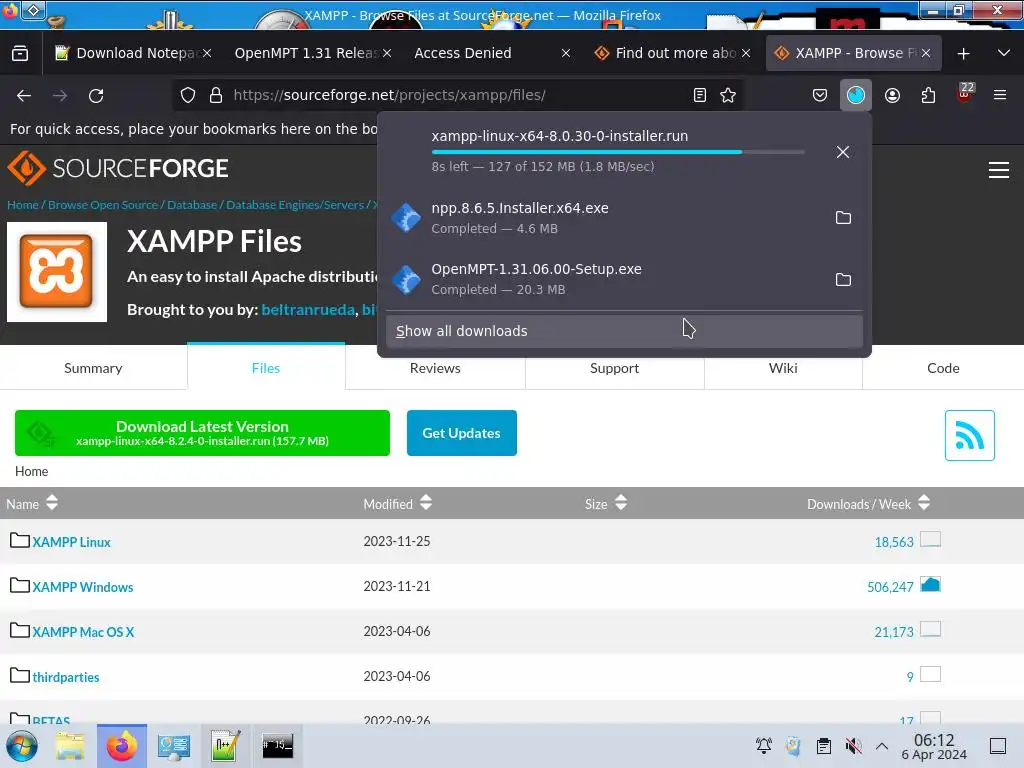Image resolution: width=1024 pixels, height=768 pixels.
Task: Open Firefox application hamburger menu
Action: click(1000, 95)
